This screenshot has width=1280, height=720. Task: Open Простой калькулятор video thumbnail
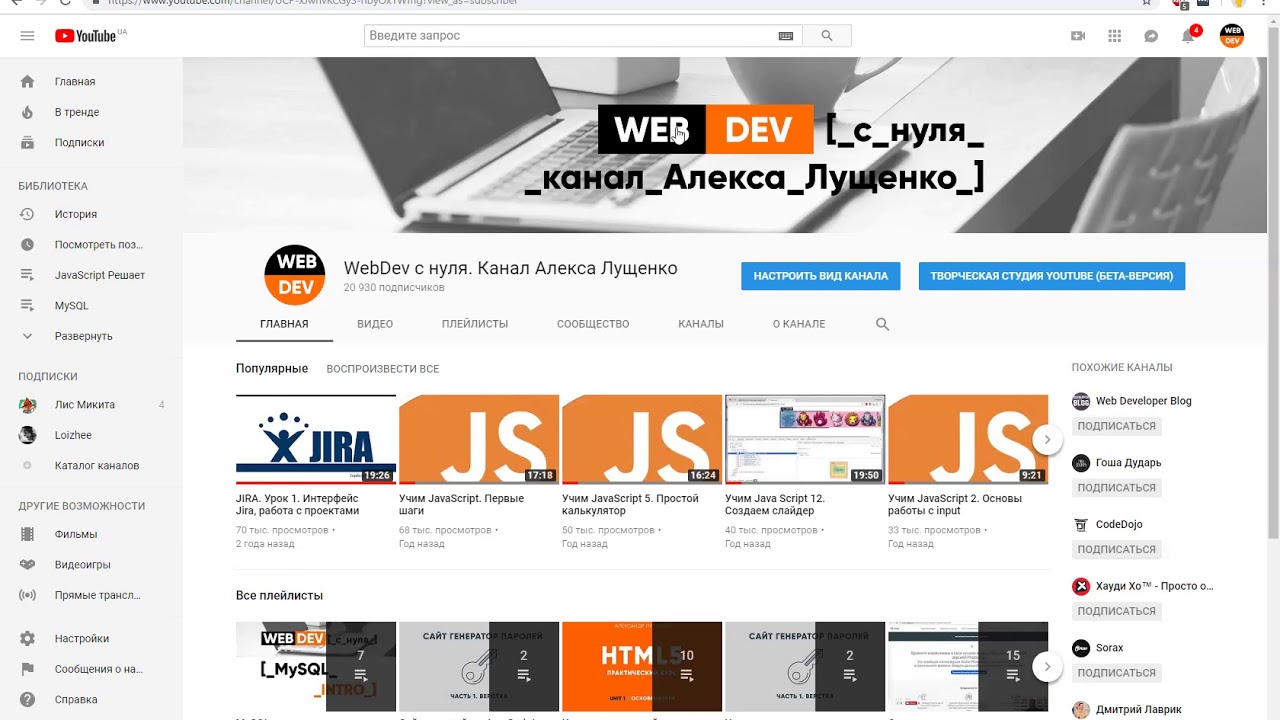coord(642,440)
